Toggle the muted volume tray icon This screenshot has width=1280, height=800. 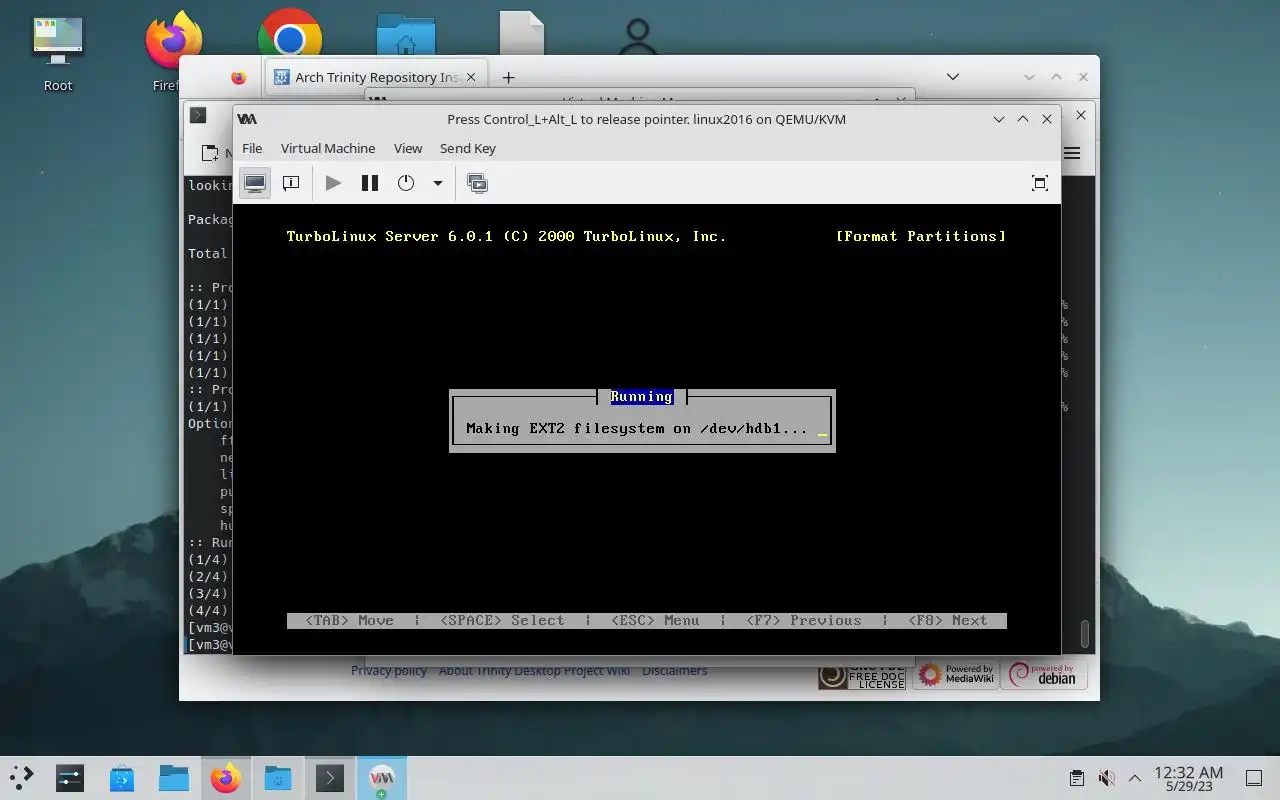pyautogui.click(x=1106, y=778)
